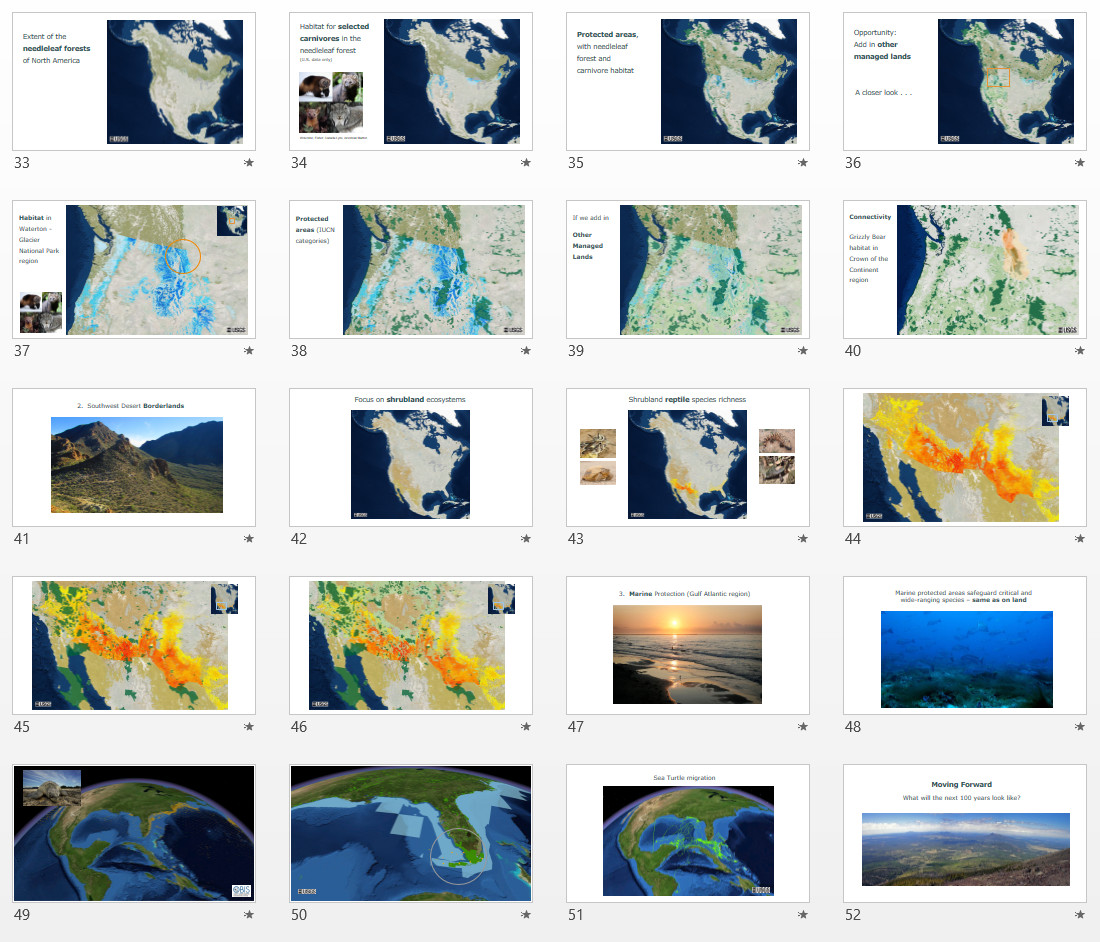The width and height of the screenshot is (1100, 942).
Task: Choose the Waterton-Glacier National Park habitat slide
Action: [134, 269]
